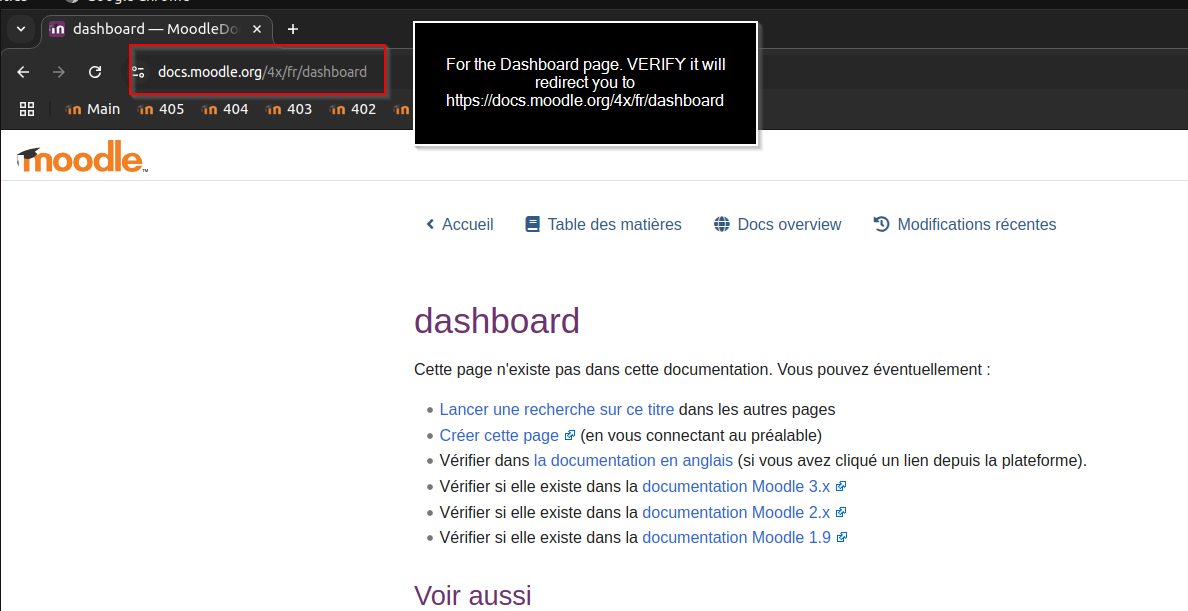Click the tab favicon Moodle icon
The image size is (1188, 611).
coord(57,29)
